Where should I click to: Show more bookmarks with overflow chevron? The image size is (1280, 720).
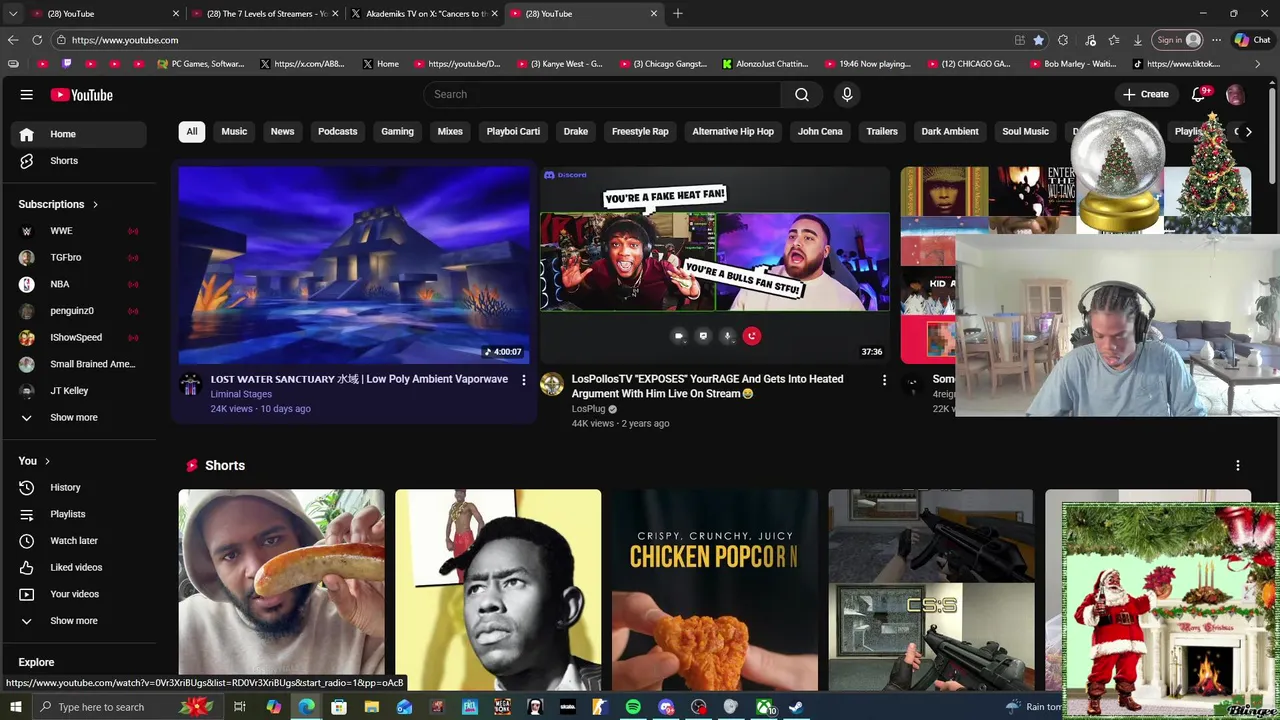pyautogui.click(x=1257, y=64)
